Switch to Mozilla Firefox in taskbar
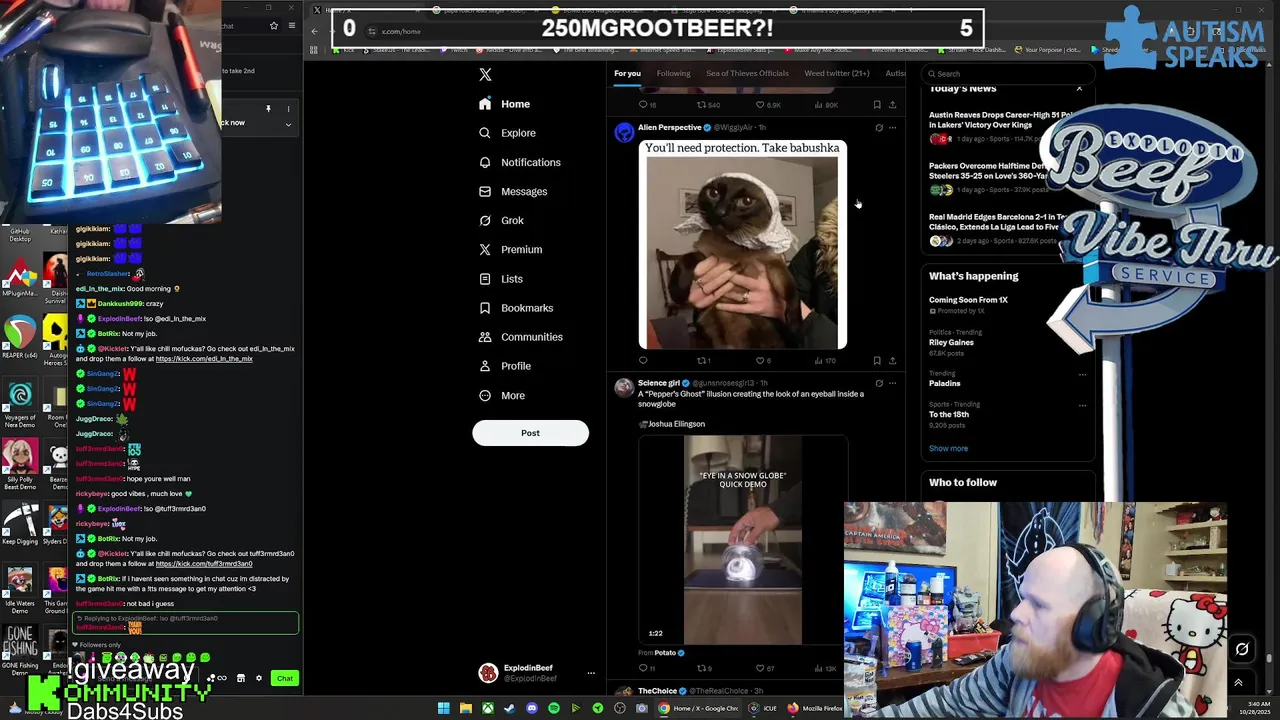This screenshot has height=720, width=1280. [815, 708]
